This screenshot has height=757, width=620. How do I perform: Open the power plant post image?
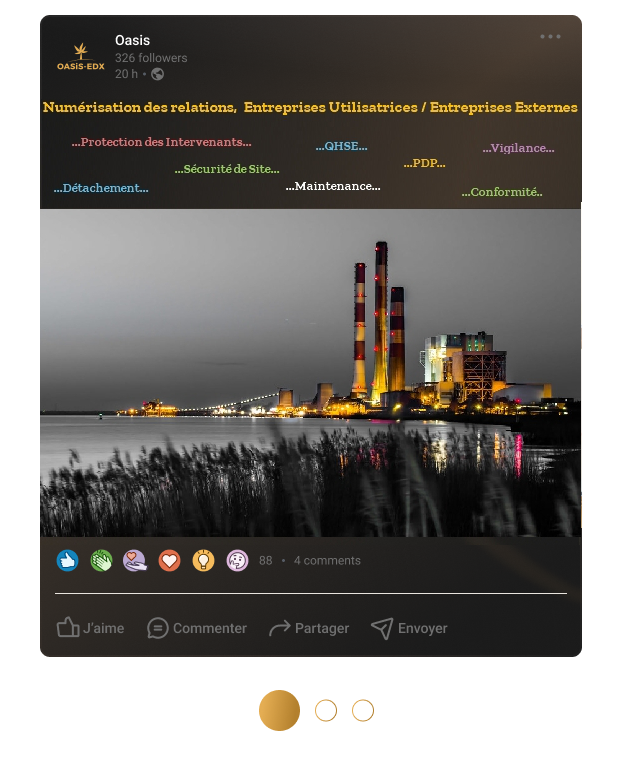click(310, 372)
